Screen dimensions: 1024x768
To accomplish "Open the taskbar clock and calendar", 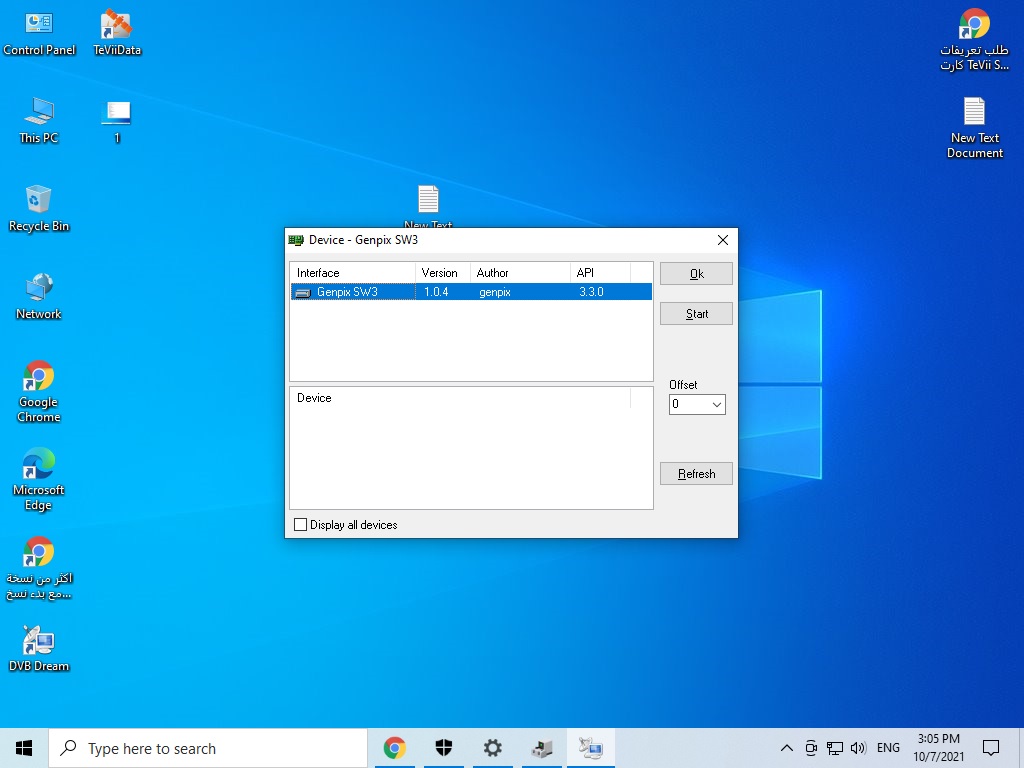I will point(938,748).
